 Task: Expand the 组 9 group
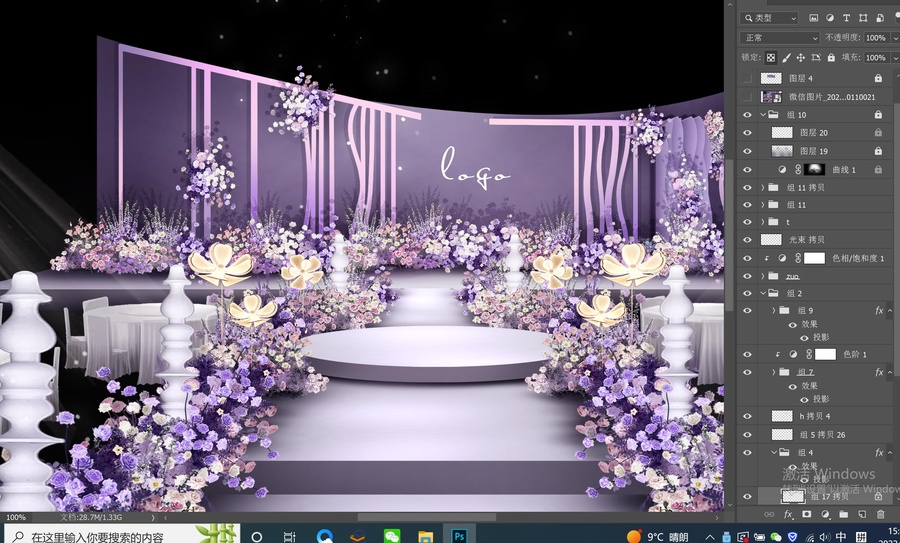[774, 311]
